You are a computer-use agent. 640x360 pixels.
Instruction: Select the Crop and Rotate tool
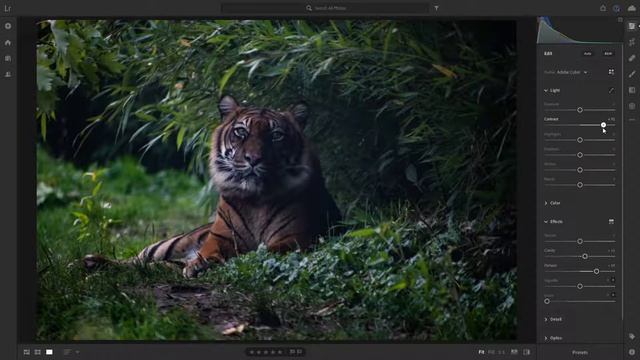click(x=632, y=42)
